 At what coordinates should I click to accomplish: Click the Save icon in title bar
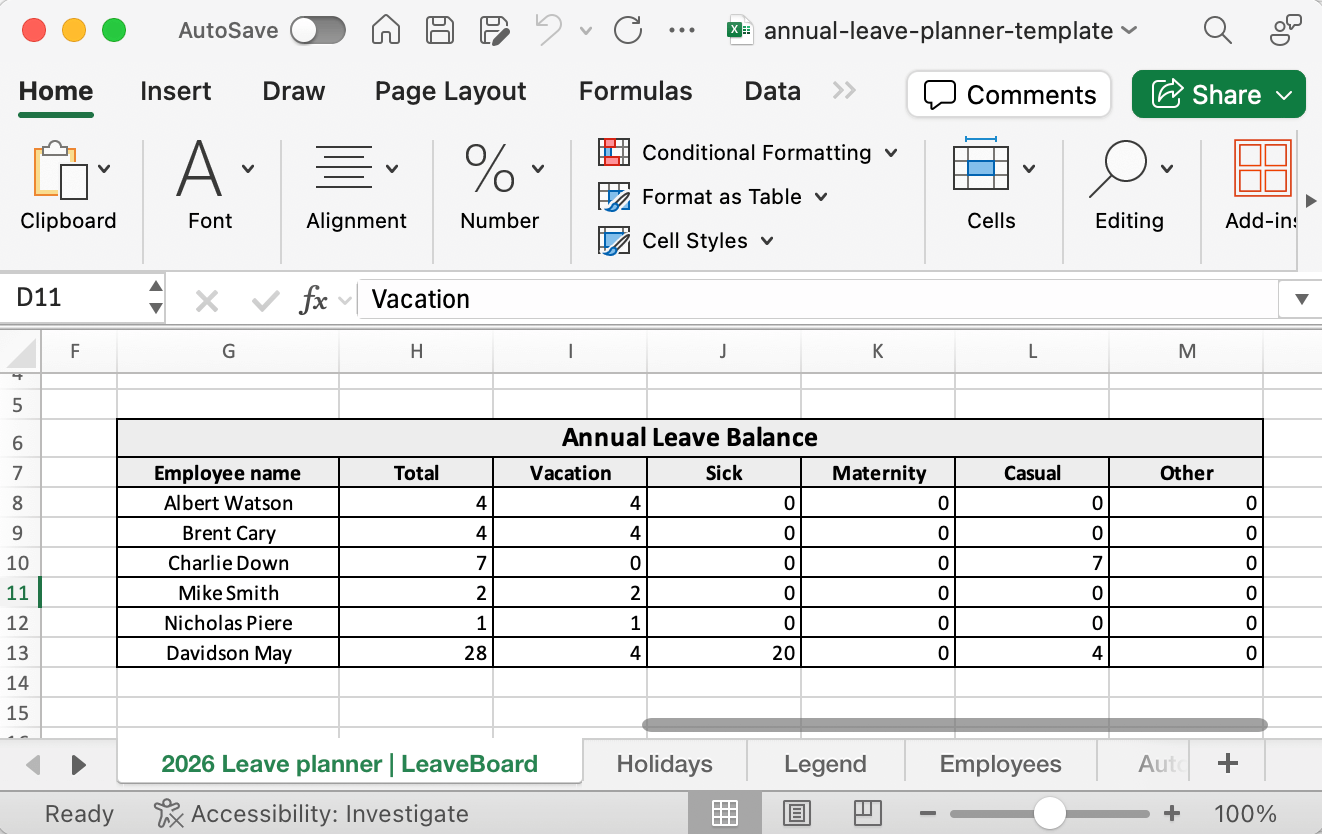click(438, 30)
